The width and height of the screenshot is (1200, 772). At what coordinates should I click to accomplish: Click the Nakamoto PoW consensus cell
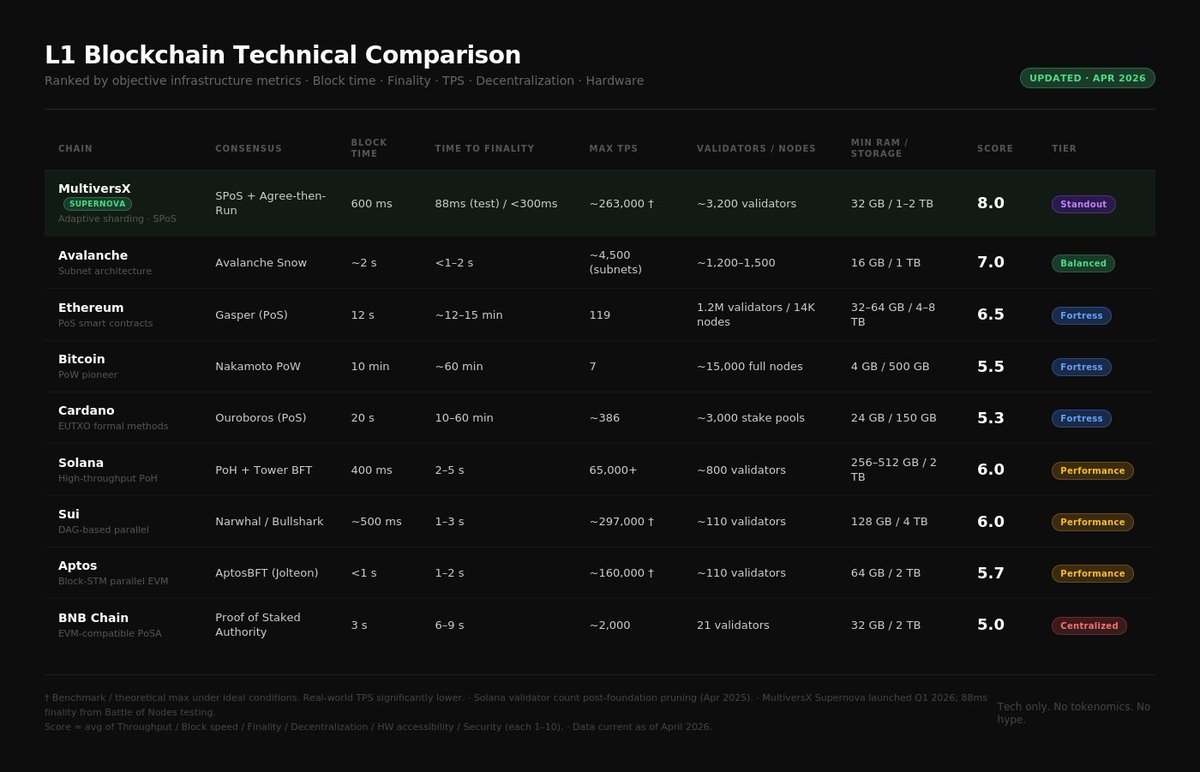(258, 367)
